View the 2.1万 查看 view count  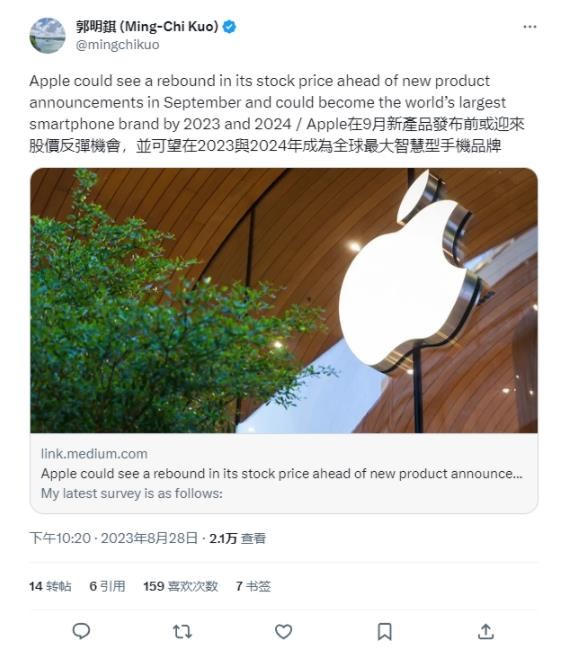(237, 538)
